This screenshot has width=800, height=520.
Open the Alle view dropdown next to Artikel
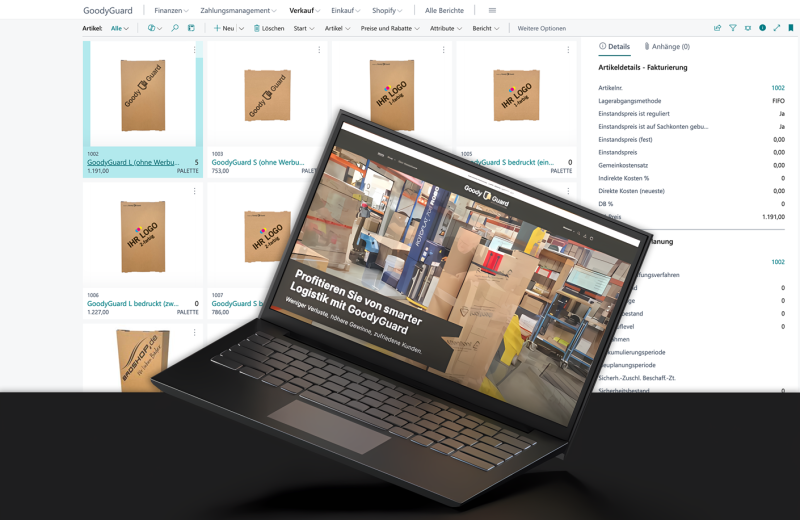click(120, 29)
